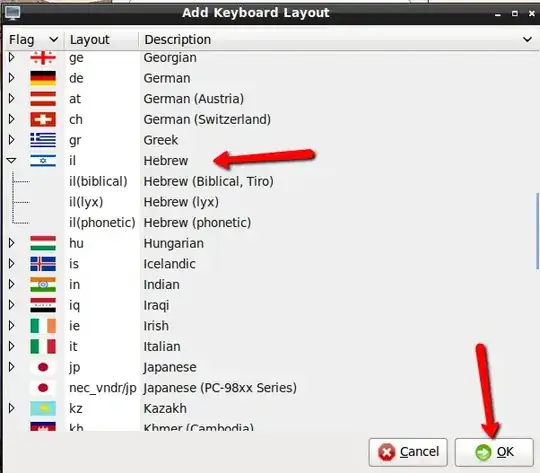Select the Kazakh description text

[x=165, y=409]
